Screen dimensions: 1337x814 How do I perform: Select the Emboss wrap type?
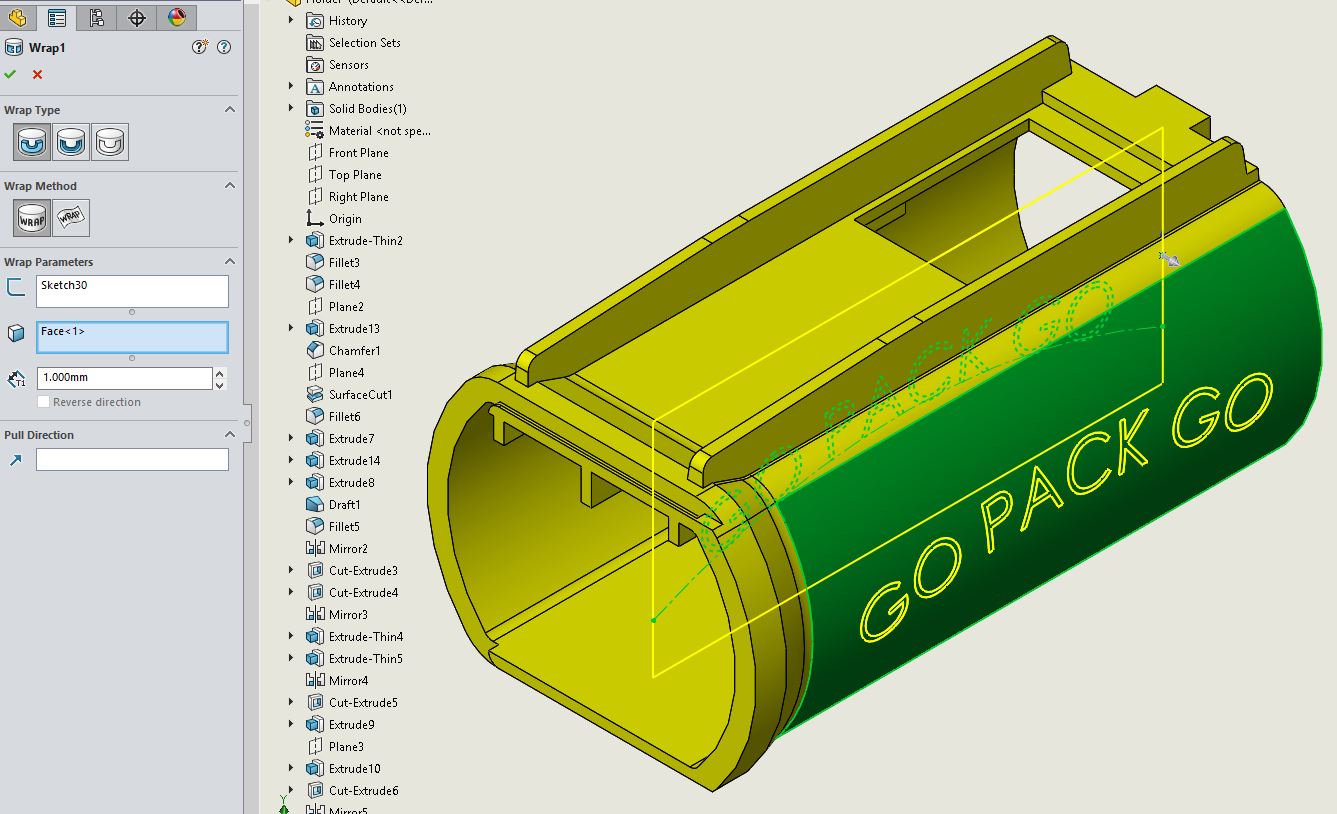tap(32, 143)
